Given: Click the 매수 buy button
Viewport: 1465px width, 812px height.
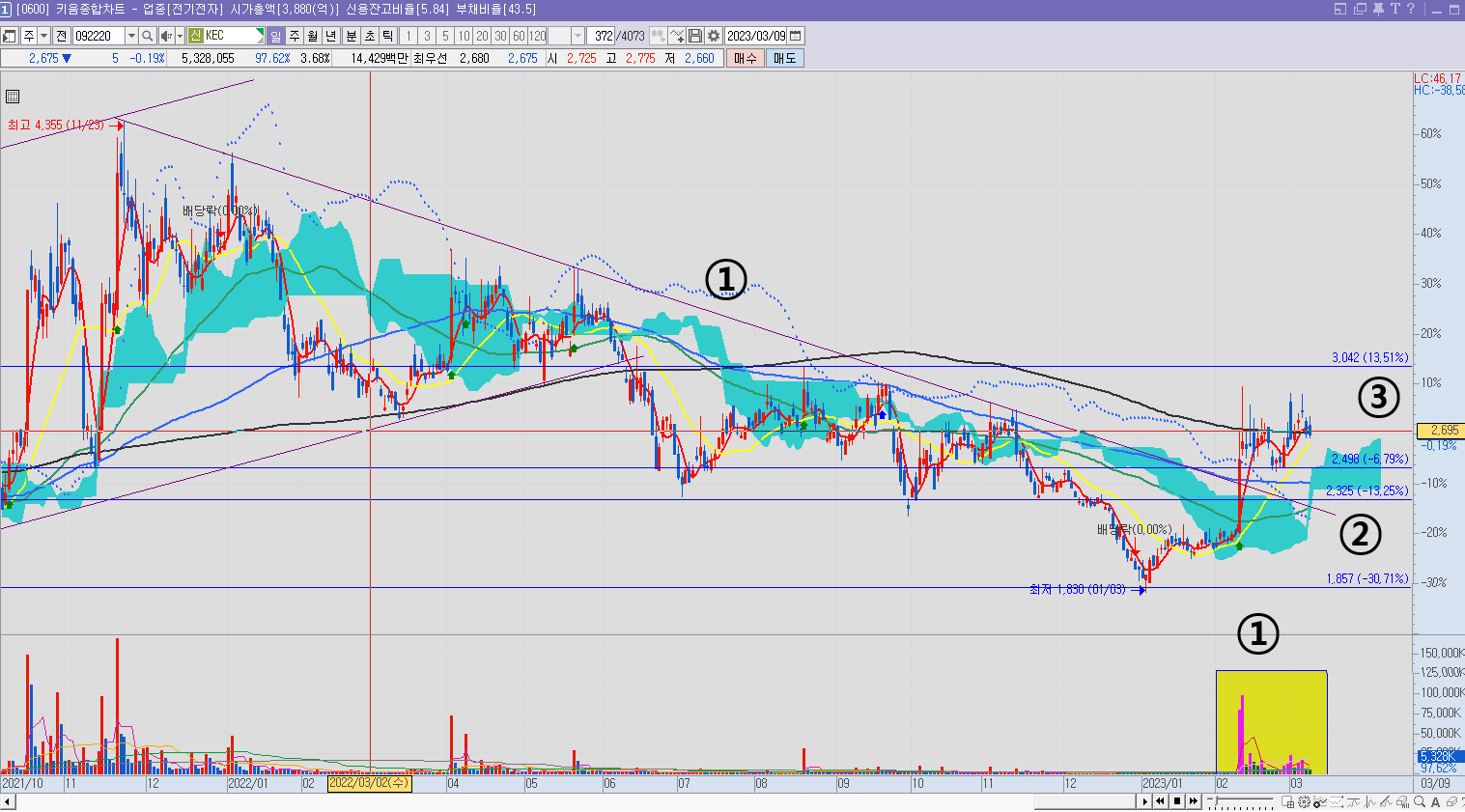Looking at the screenshot, I should [745, 58].
